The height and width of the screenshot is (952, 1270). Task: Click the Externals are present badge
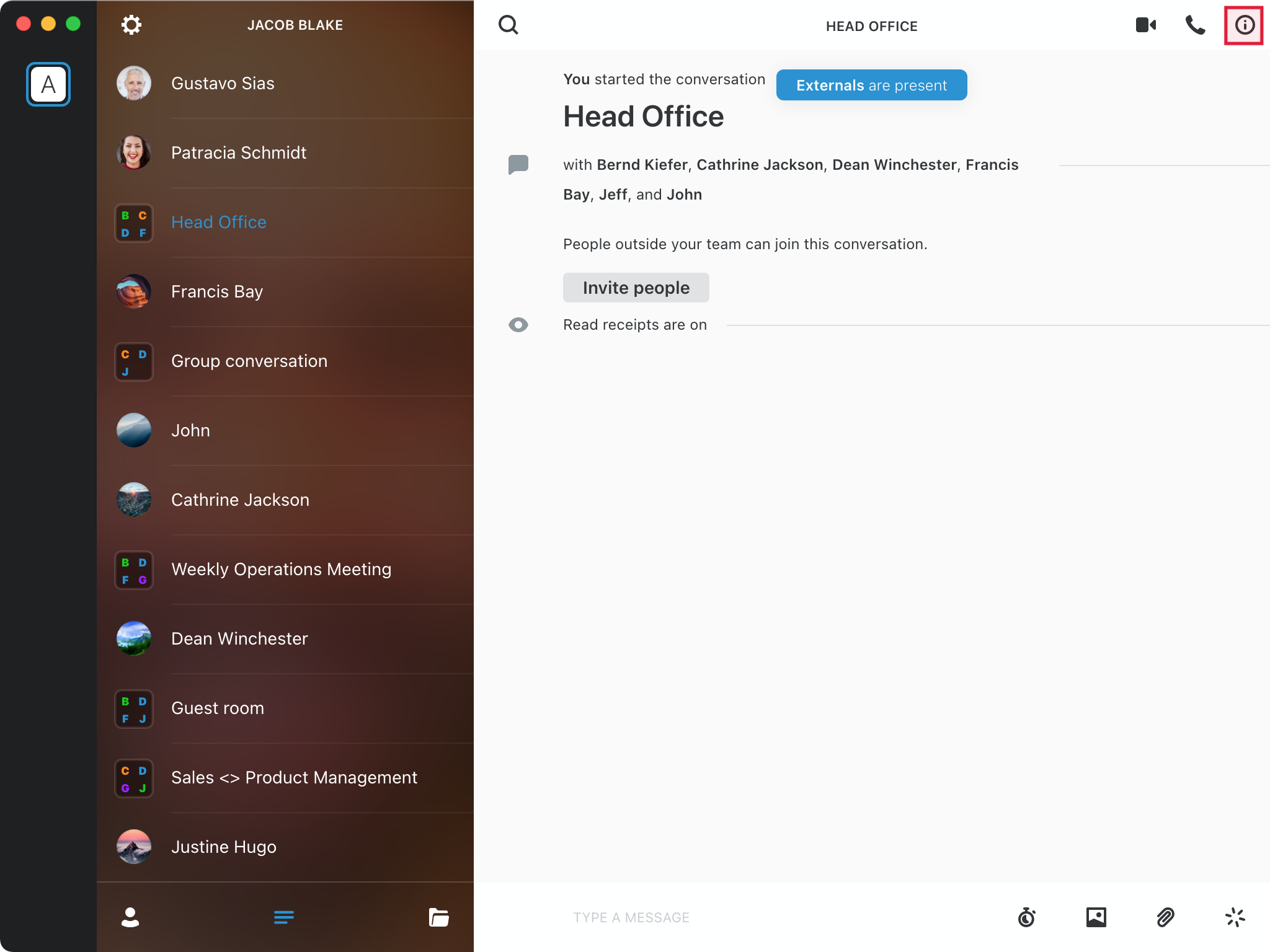coord(872,85)
